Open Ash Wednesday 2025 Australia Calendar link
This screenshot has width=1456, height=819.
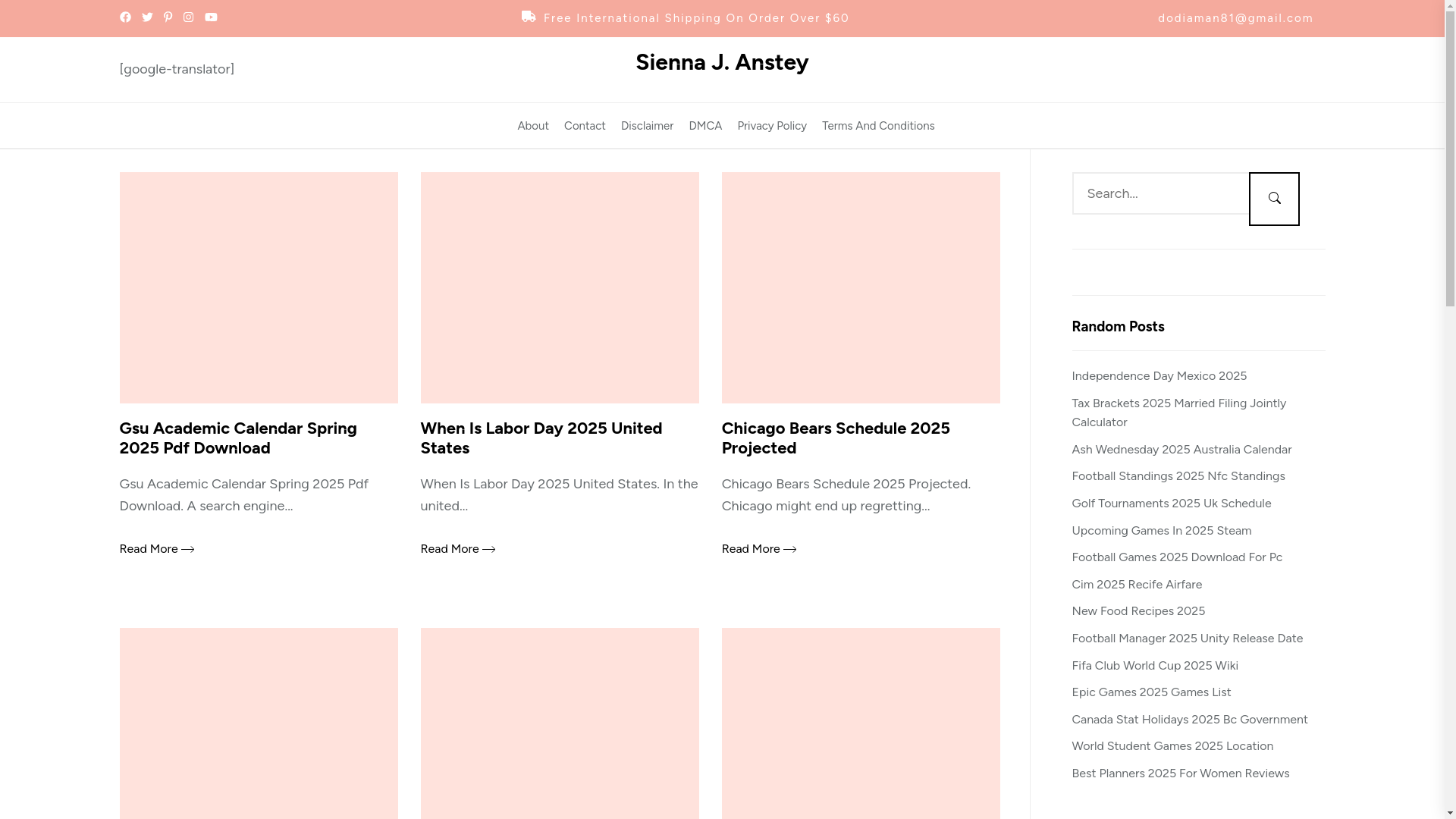pos(1181,450)
